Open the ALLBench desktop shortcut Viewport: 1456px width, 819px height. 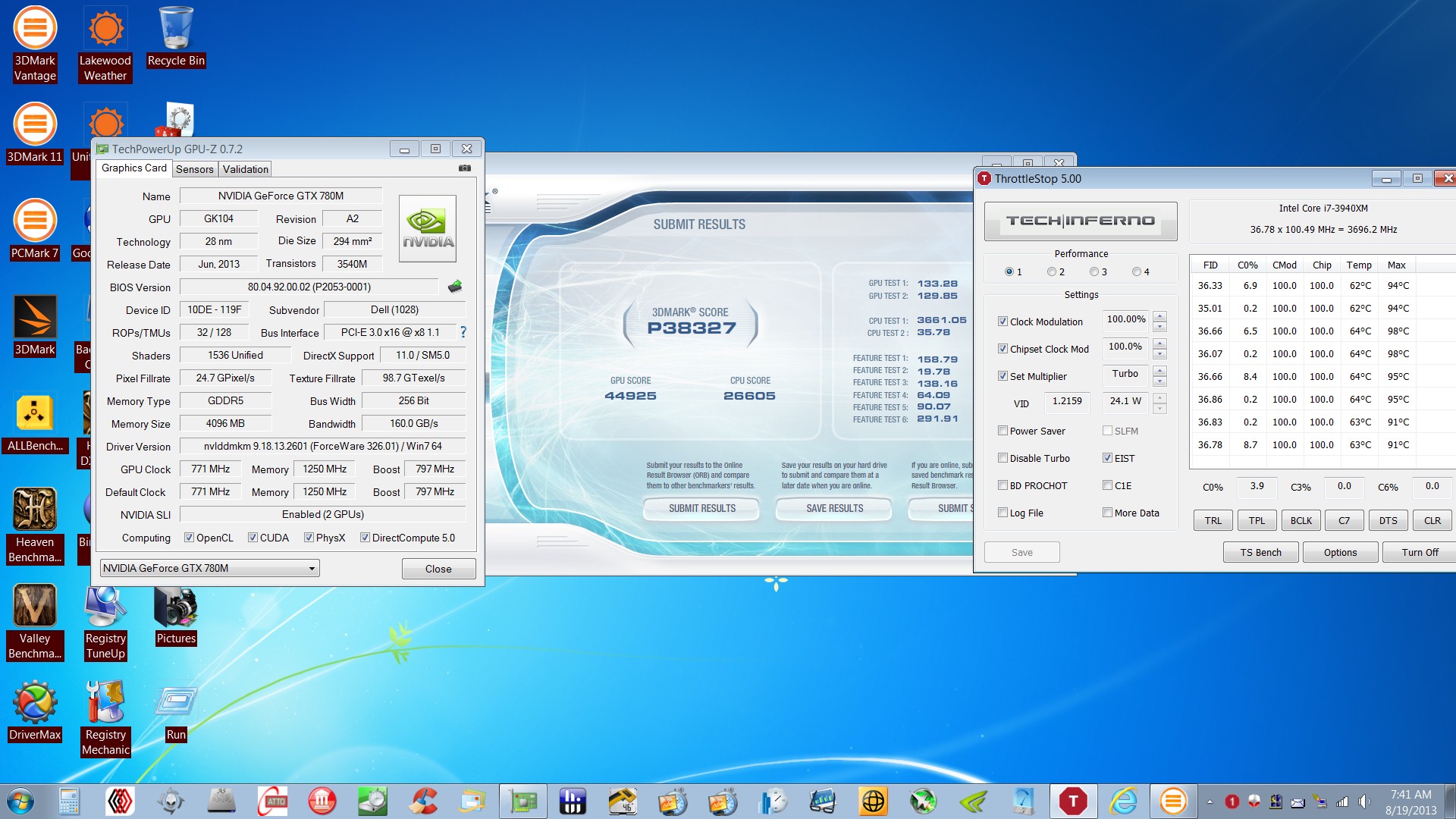tap(35, 422)
